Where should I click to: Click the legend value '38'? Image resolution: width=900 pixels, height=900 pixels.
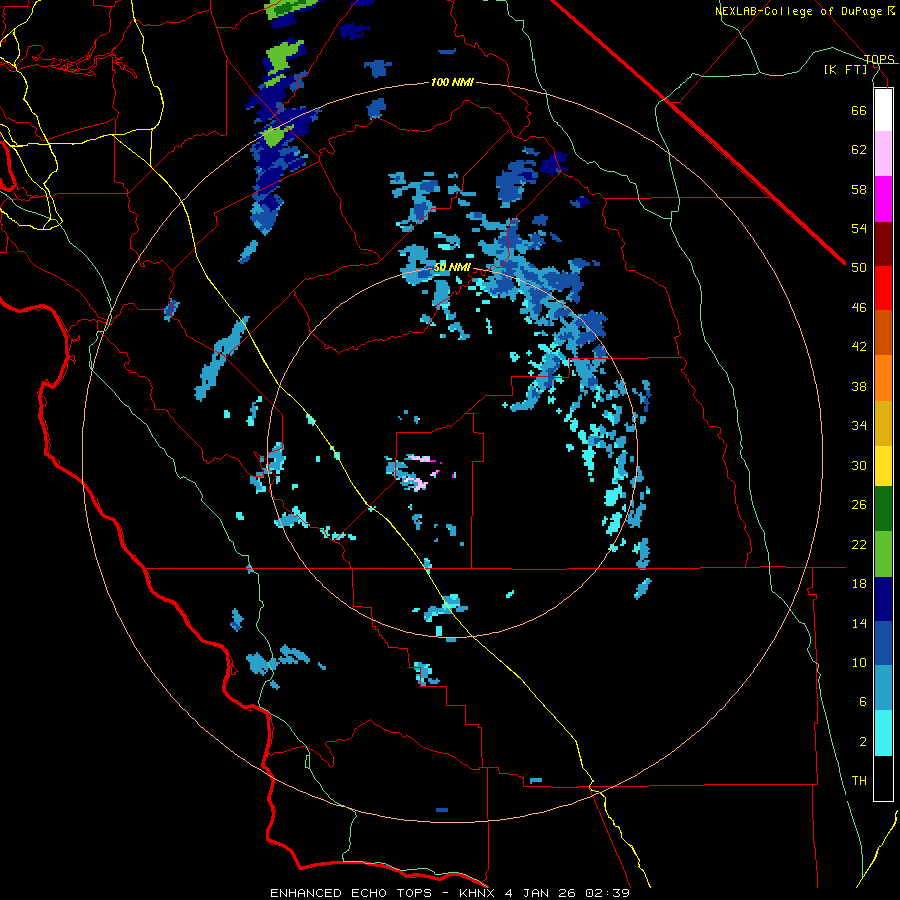pos(859,386)
